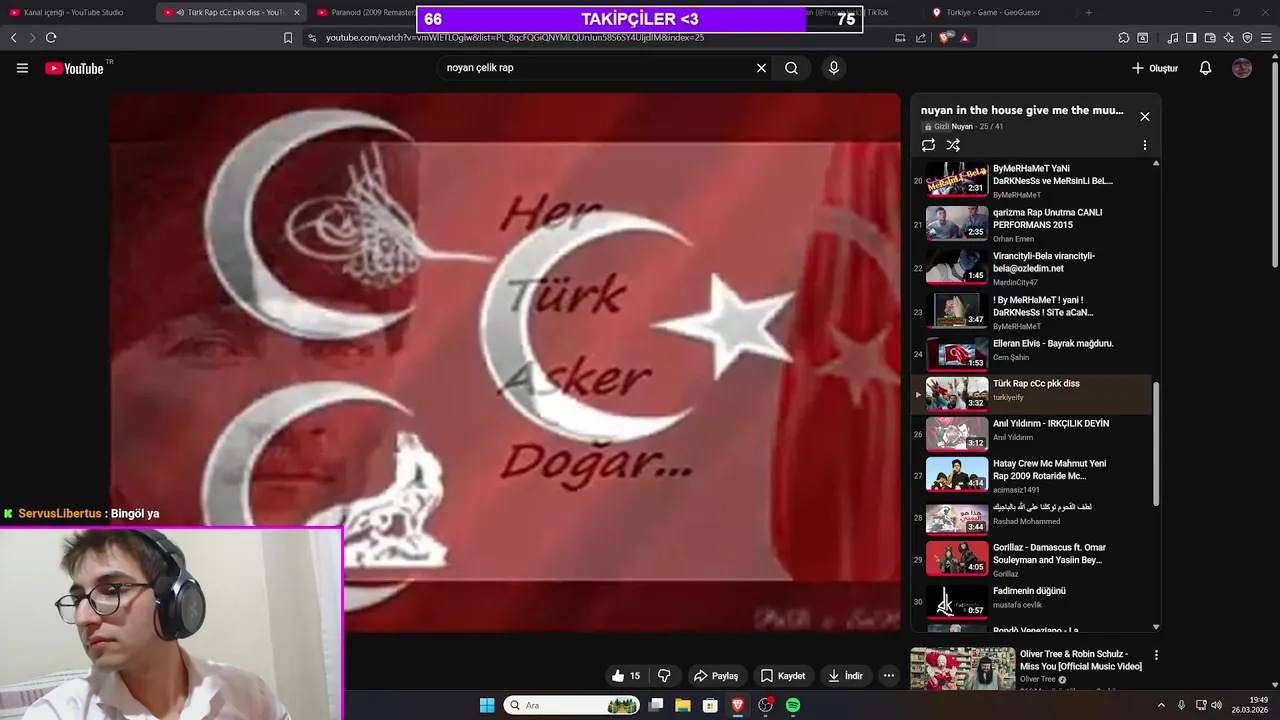Play 'Anıl Yıldırım - IRKÇILIK DEYİN' video
Image resolution: width=1280 pixels, height=720 pixels.
click(1032, 434)
